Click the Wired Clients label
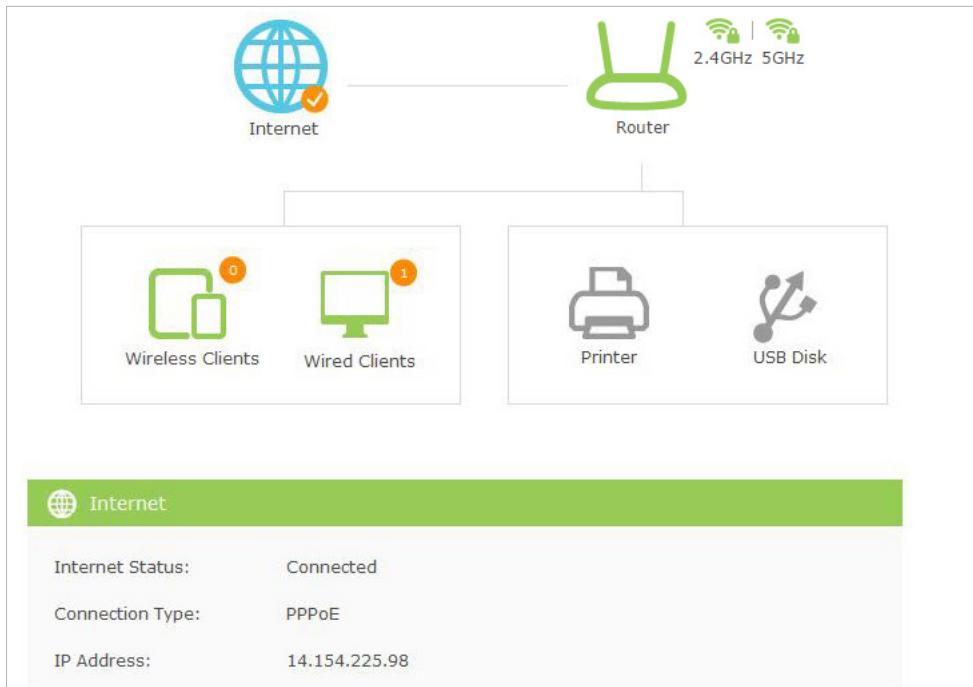973x687 pixels. tap(359, 361)
